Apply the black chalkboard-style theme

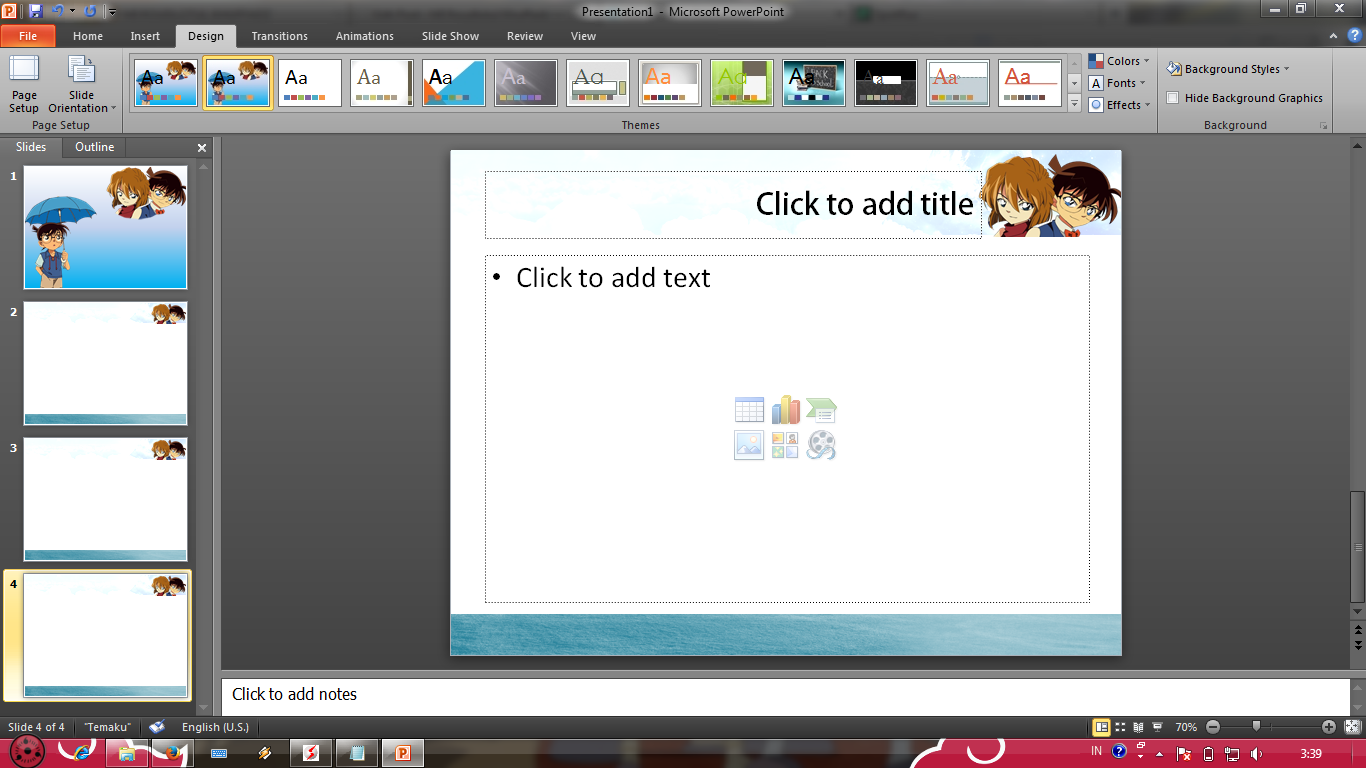pos(814,83)
